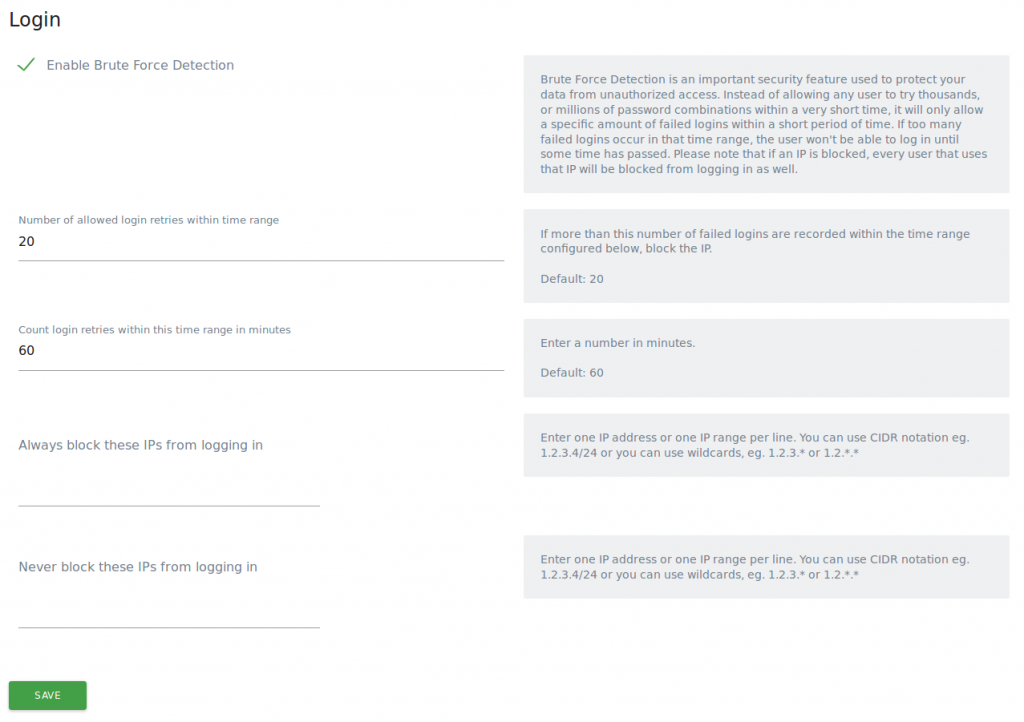The height and width of the screenshot is (722, 1024).
Task: Select the Number of allowed login retries label
Action: (149, 220)
